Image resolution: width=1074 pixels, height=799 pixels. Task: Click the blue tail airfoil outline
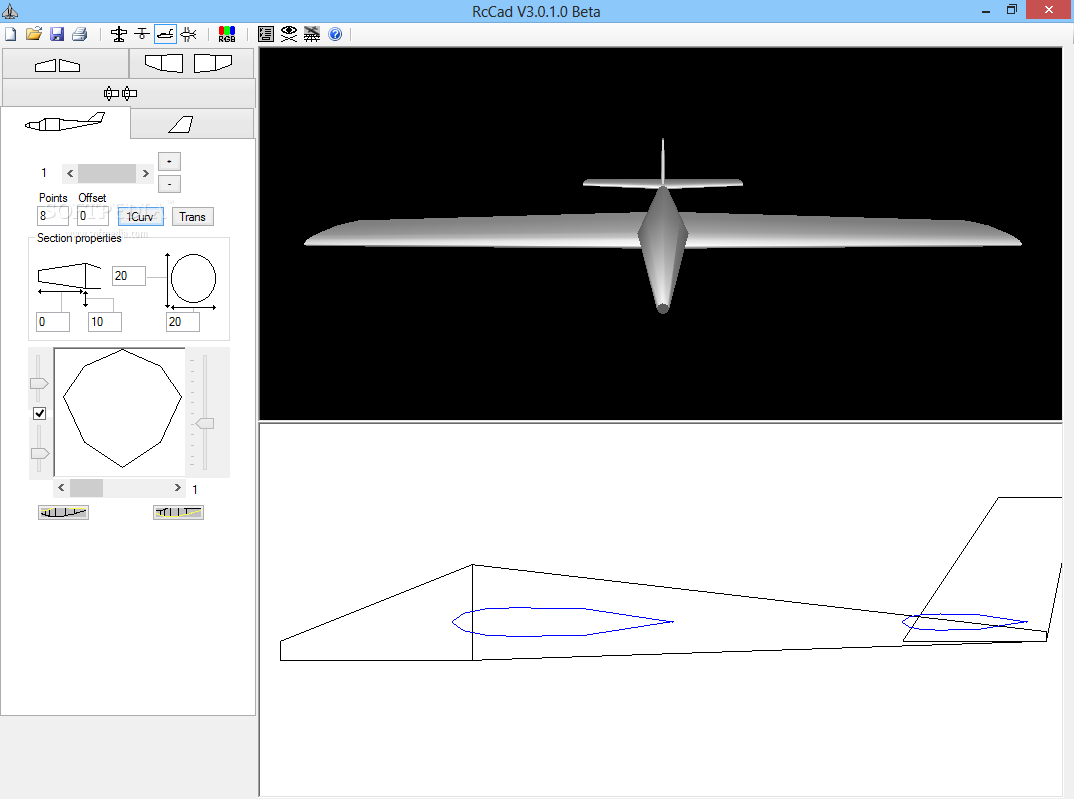[964, 622]
